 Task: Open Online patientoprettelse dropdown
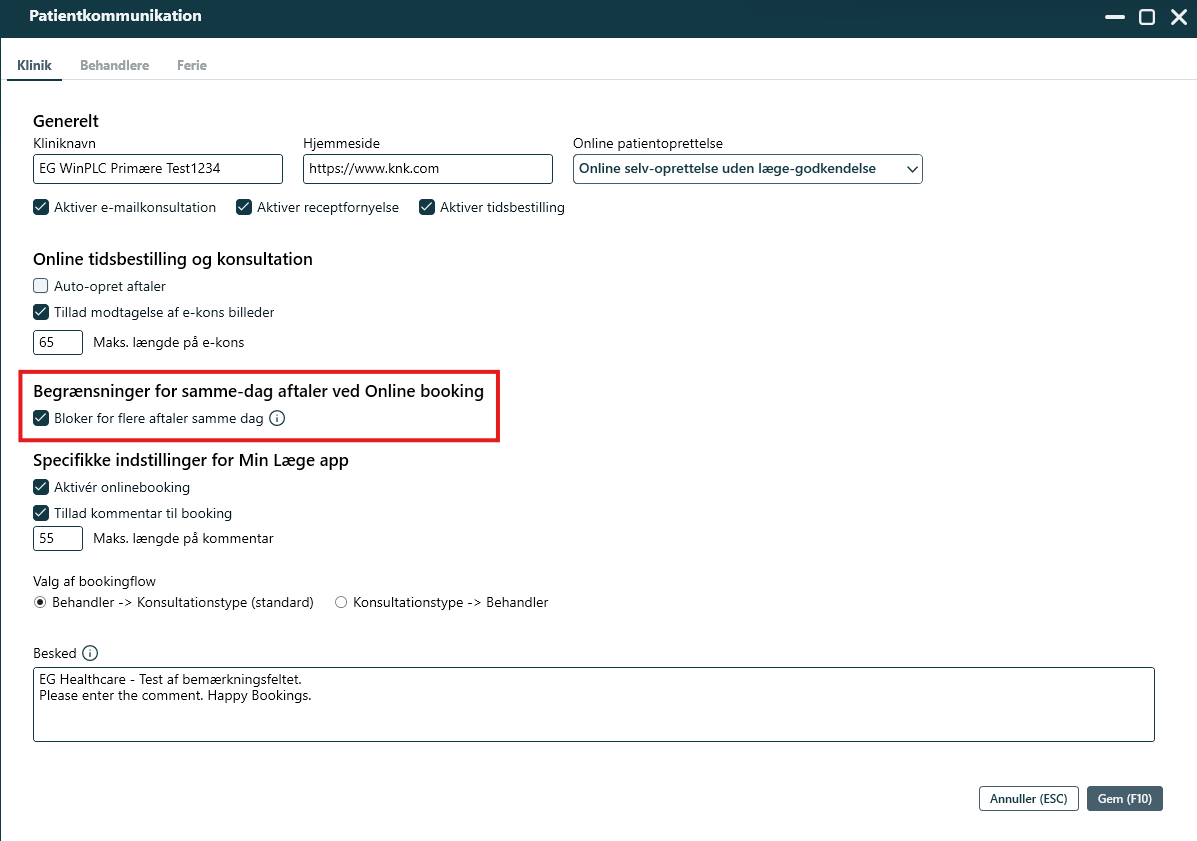click(747, 169)
